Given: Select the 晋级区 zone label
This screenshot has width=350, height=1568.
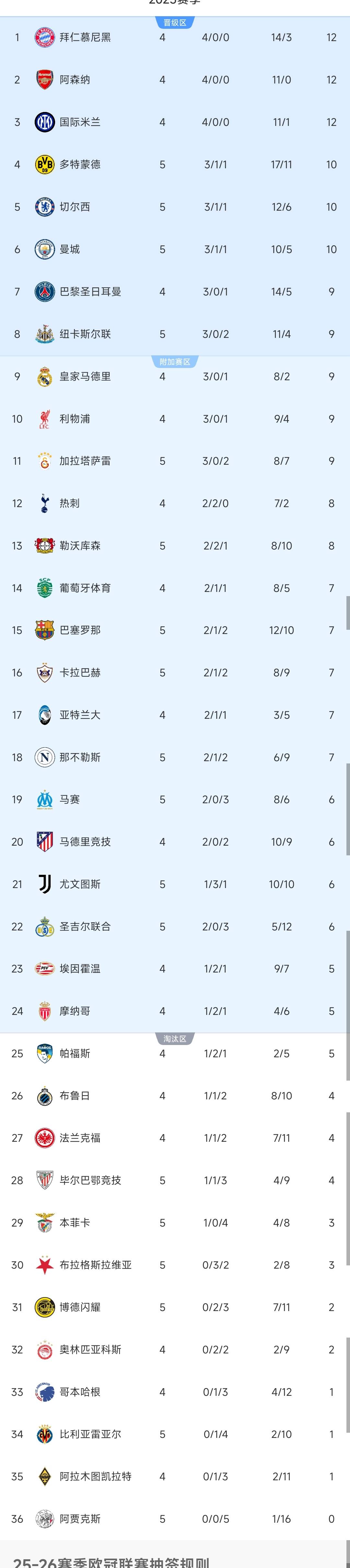Looking at the screenshot, I should [175, 23].
